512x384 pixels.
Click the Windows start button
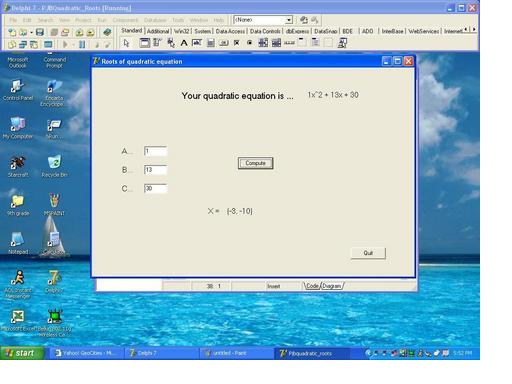pos(22,353)
